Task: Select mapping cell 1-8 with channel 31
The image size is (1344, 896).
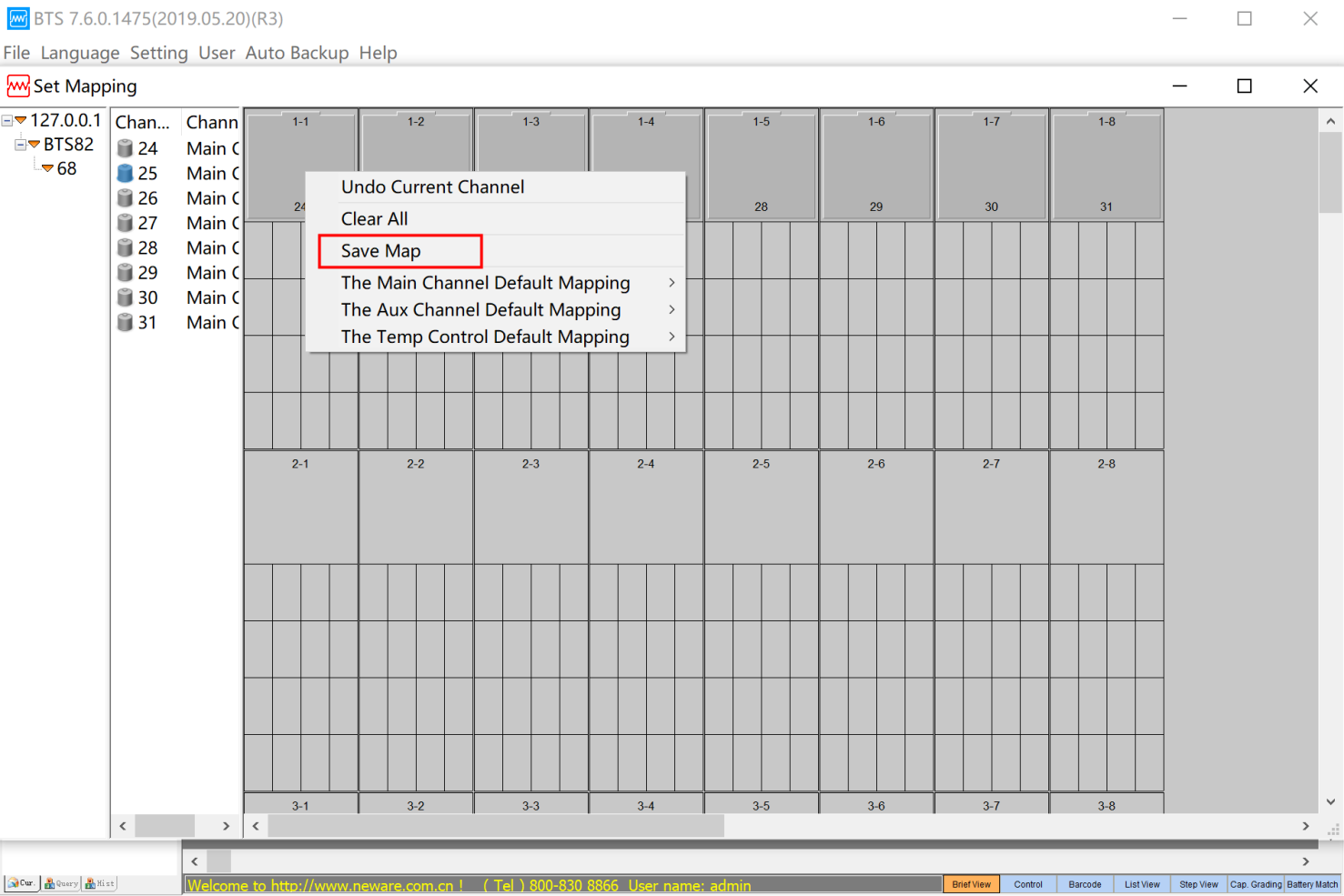Action: (1107, 165)
